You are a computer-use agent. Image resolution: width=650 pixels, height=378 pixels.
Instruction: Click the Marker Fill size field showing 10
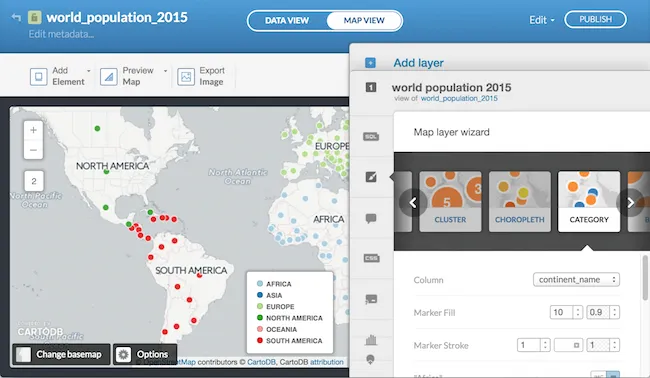[x=561, y=312]
